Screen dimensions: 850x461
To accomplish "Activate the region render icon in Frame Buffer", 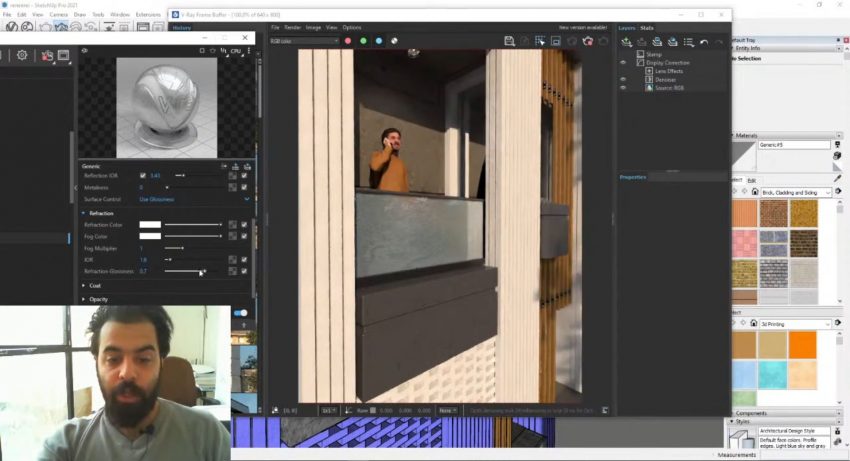I will pyautogui.click(x=556, y=41).
